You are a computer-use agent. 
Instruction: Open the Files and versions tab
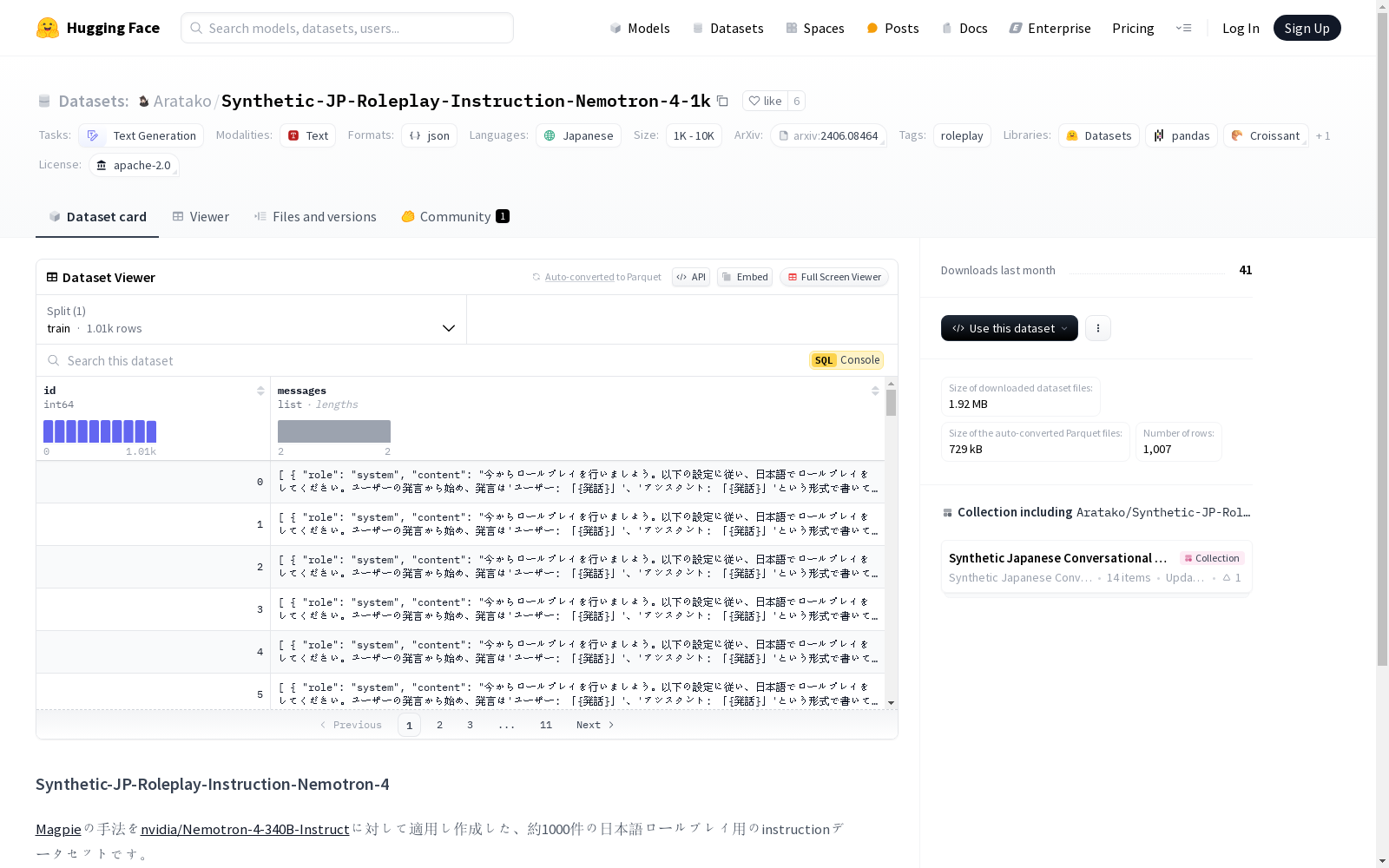click(x=315, y=216)
